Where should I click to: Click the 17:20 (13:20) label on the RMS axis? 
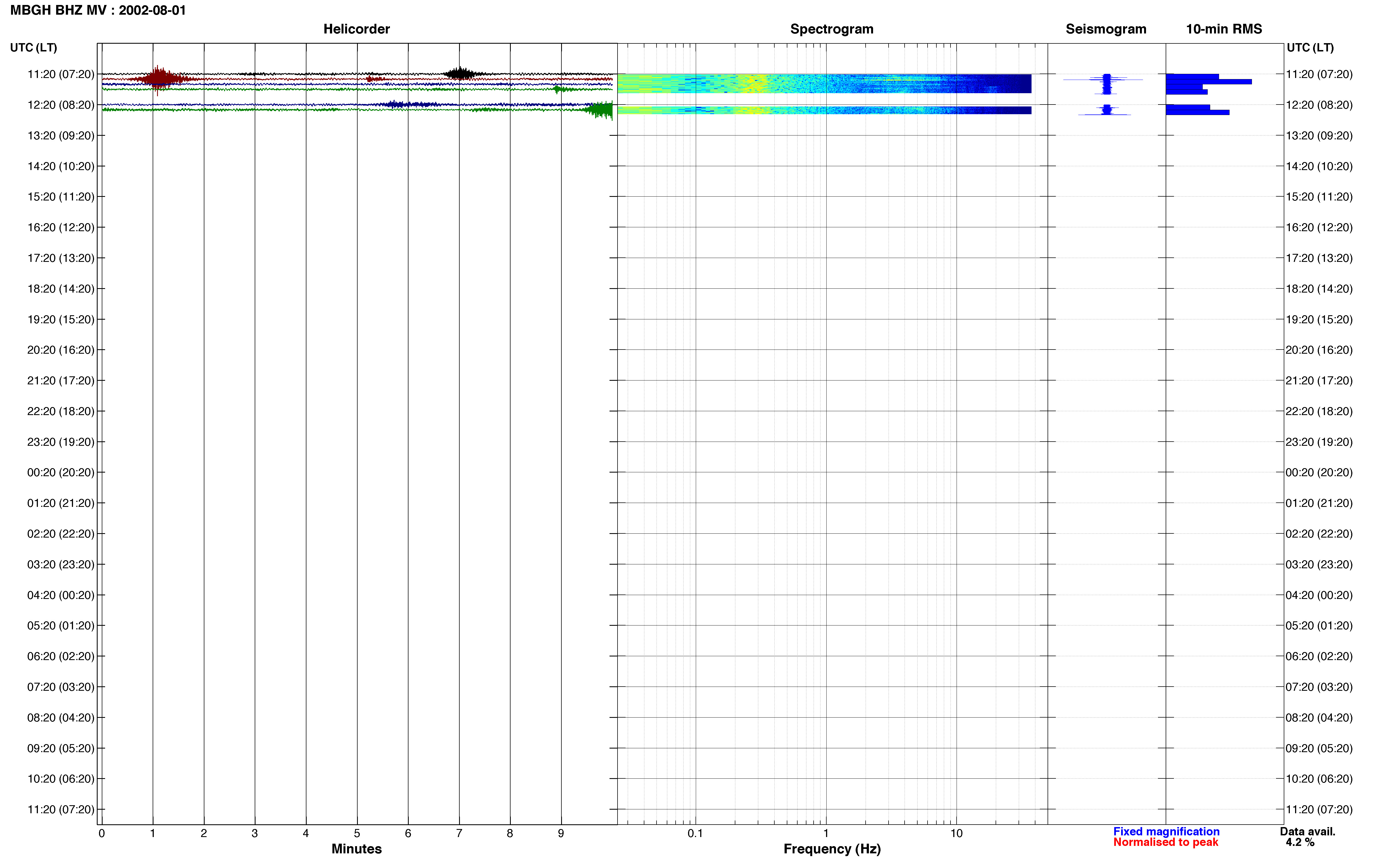point(1319,258)
